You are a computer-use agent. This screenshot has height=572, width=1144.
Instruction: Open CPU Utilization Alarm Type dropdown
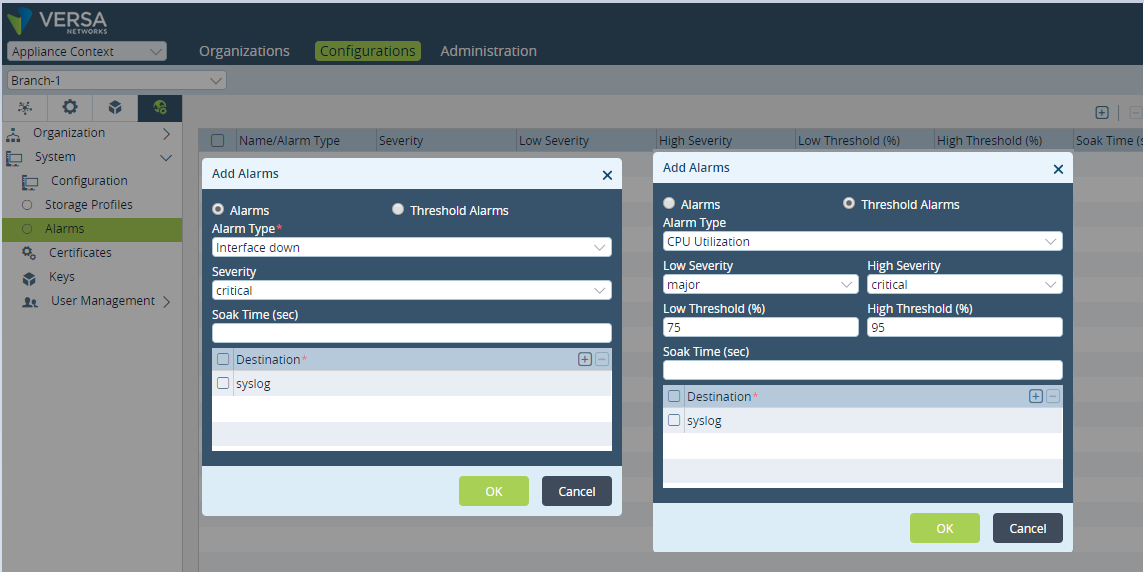(862, 241)
